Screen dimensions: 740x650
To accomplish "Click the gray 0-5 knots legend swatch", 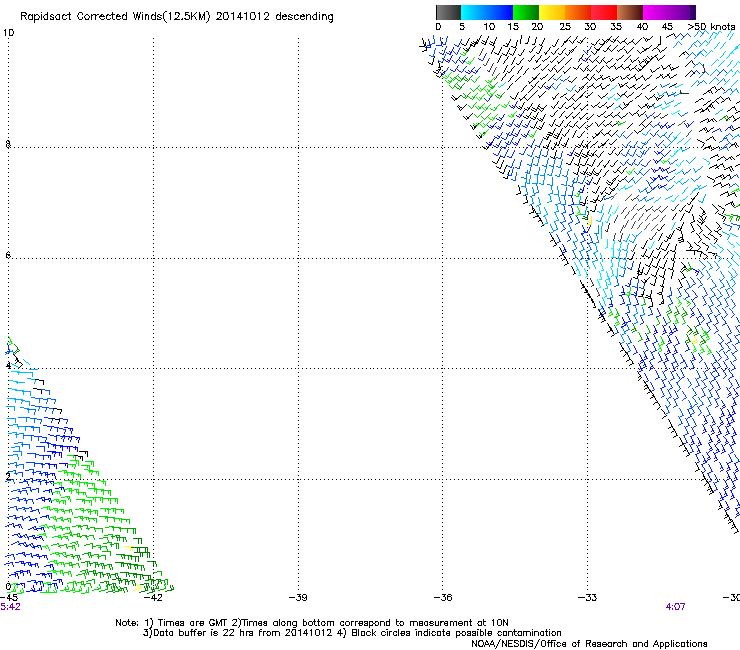I will 448,12.
